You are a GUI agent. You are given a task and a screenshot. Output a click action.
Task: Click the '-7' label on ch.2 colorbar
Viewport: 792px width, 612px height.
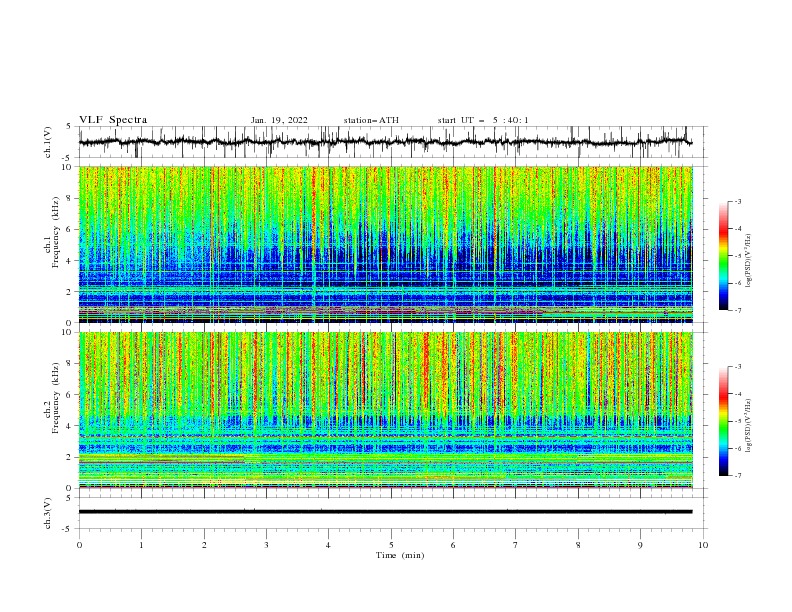[737, 476]
